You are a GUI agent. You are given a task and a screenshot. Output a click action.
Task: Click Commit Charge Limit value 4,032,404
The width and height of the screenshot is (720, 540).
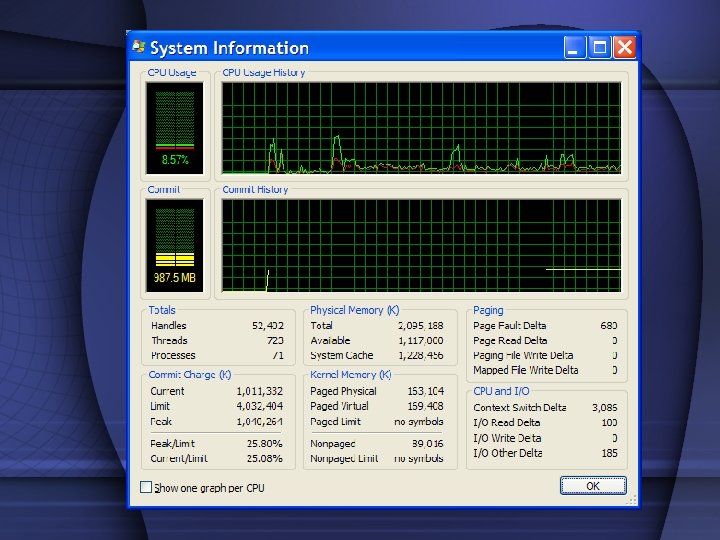(259, 406)
